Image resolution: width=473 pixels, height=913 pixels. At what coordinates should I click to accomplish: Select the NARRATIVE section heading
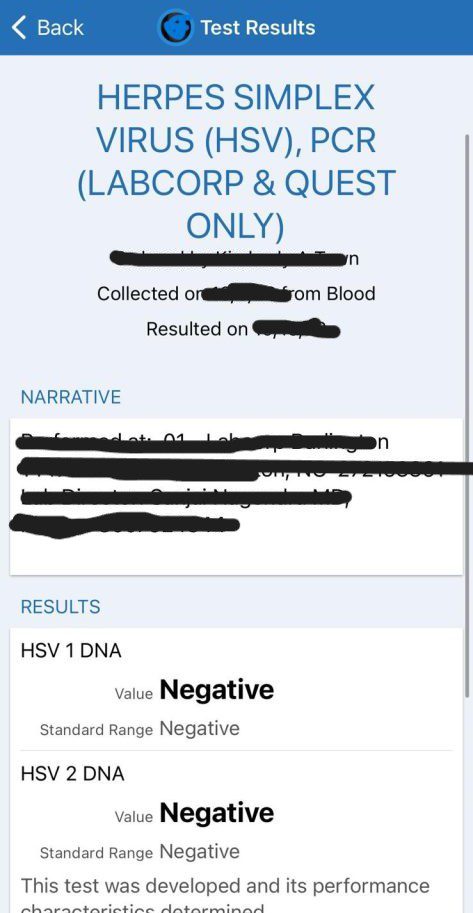70,397
